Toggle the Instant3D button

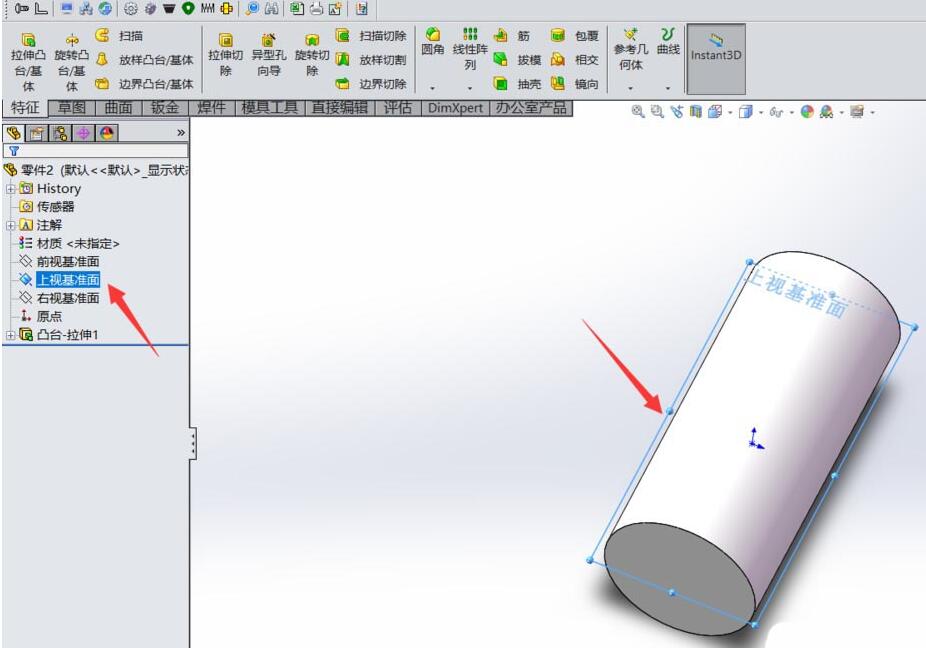716,58
